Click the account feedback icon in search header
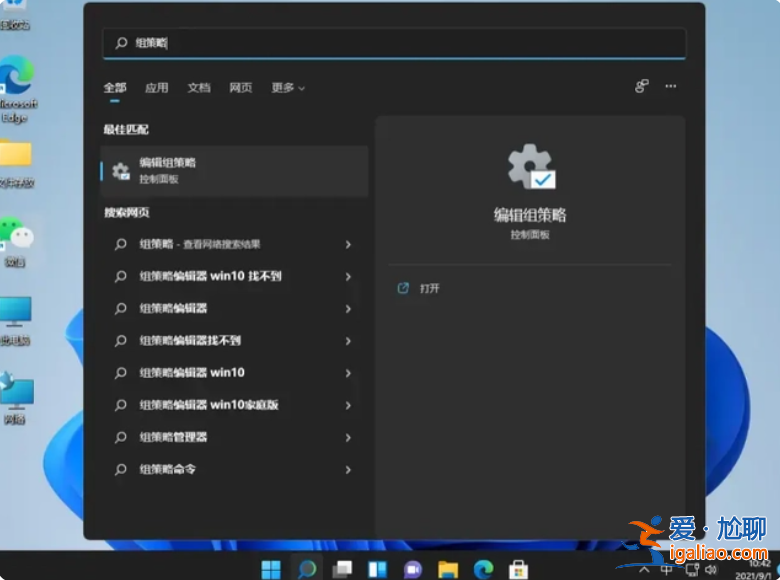Screen dimensions: 780x580 coord(642,86)
